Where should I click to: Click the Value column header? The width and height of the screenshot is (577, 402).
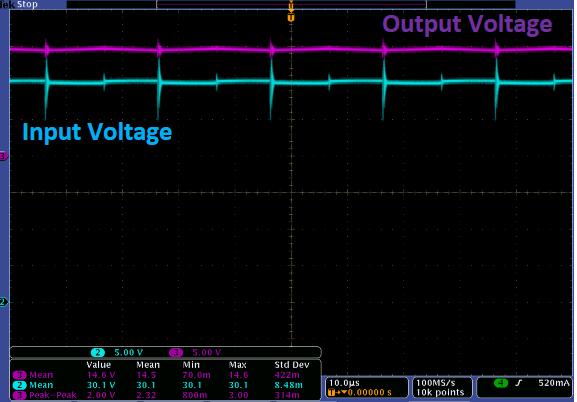click(x=98, y=365)
